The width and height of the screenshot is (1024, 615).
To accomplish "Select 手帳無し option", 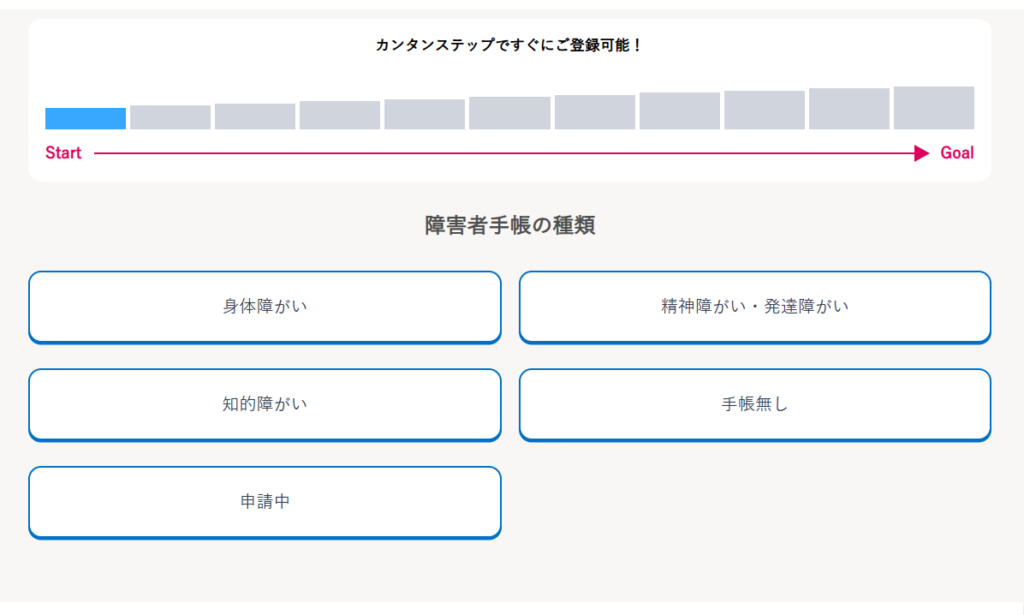I will [755, 404].
